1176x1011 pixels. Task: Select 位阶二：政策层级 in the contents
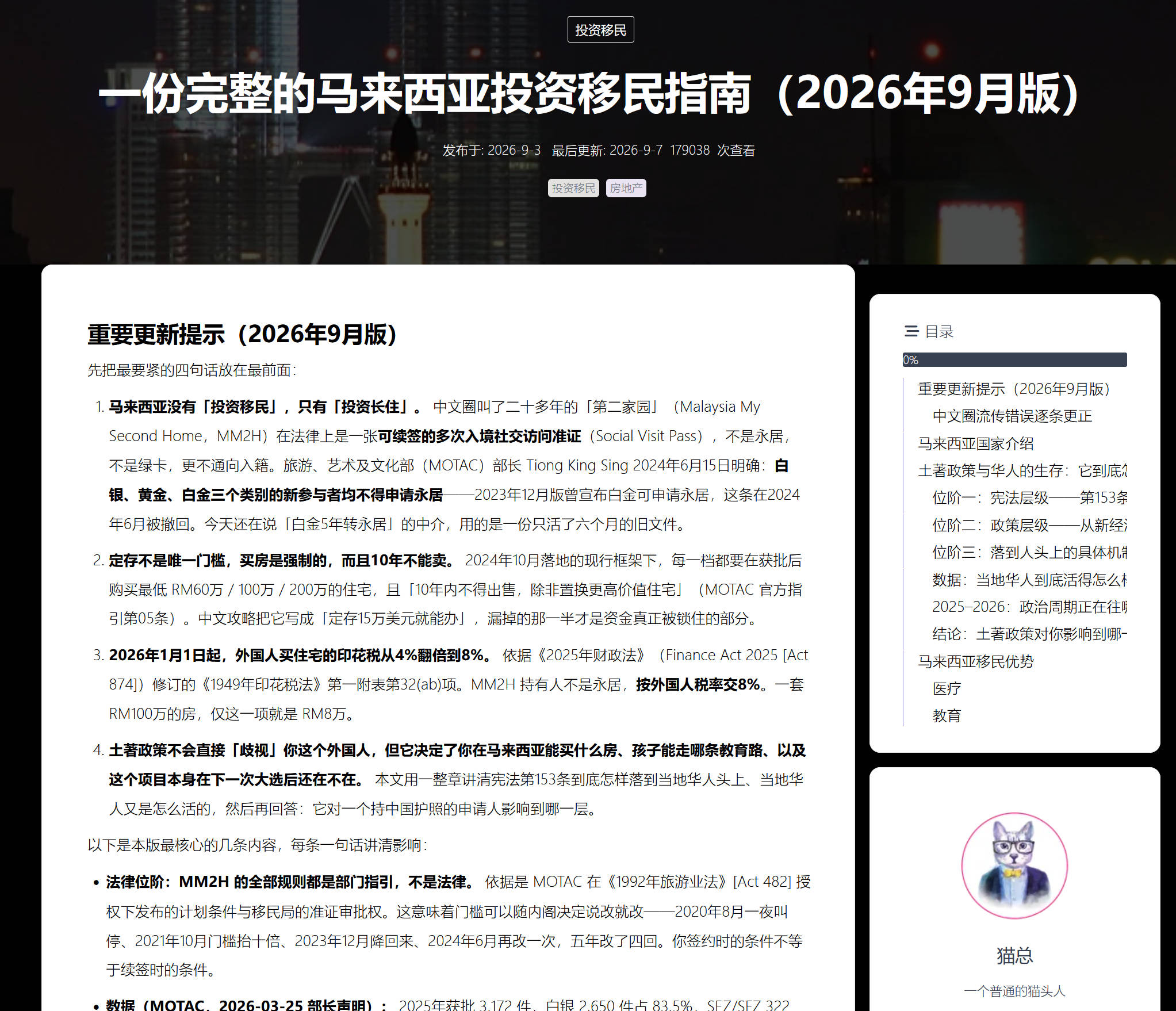[1029, 525]
